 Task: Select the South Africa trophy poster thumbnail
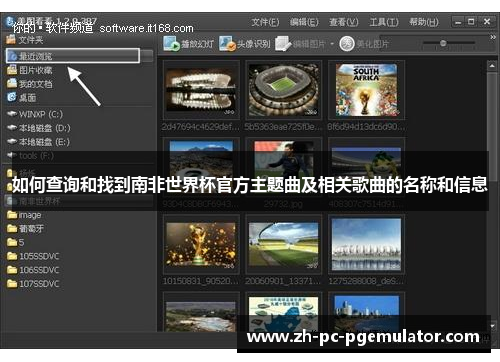pyautogui.click(x=366, y=90)
